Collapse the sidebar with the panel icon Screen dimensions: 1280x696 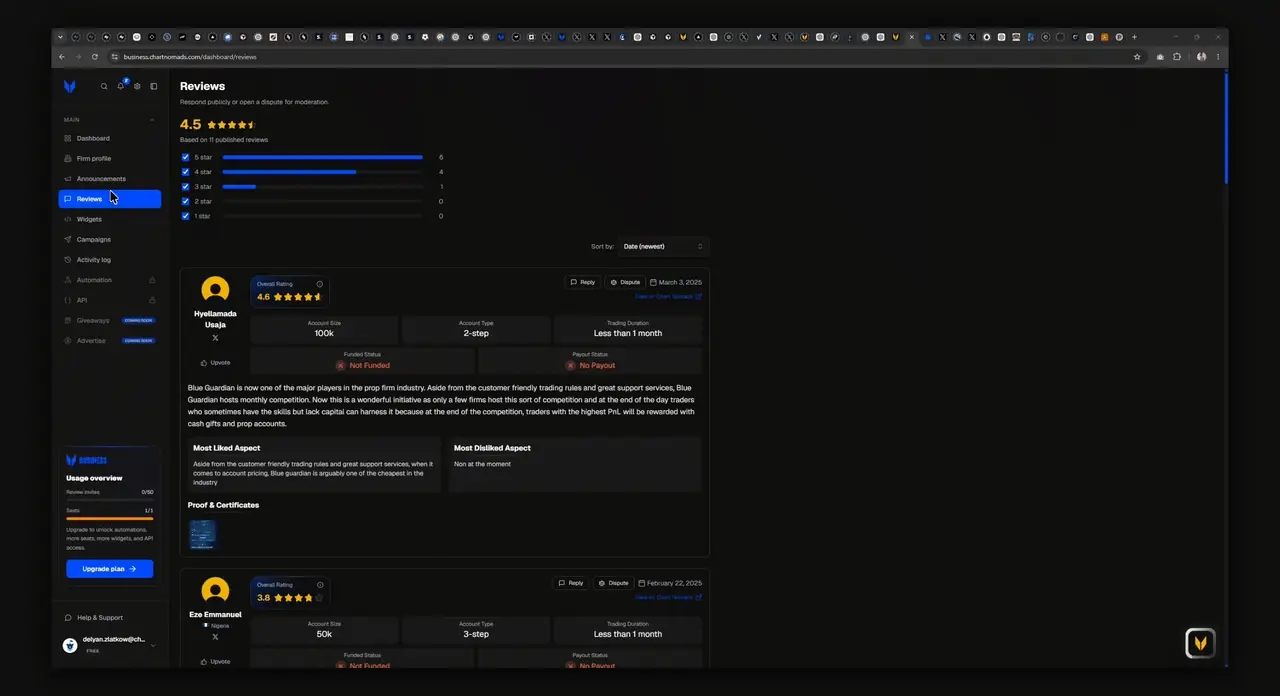[154, 87]
